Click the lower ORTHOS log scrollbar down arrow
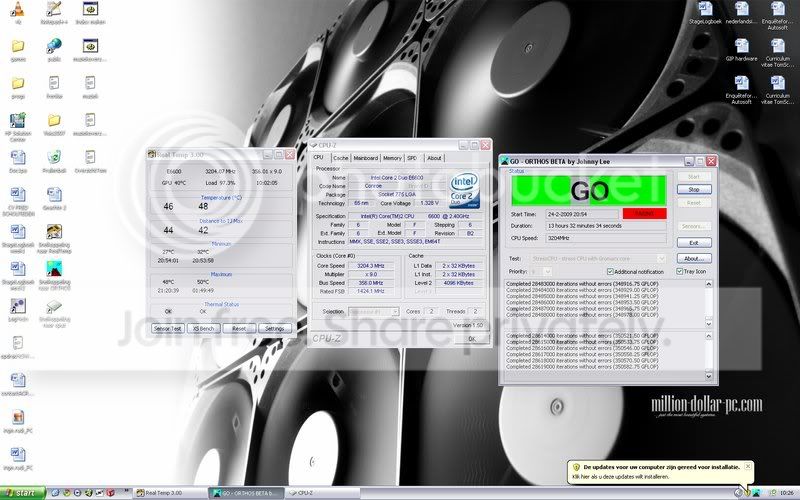Screen dimensions: 800x500 coord(709,376)
